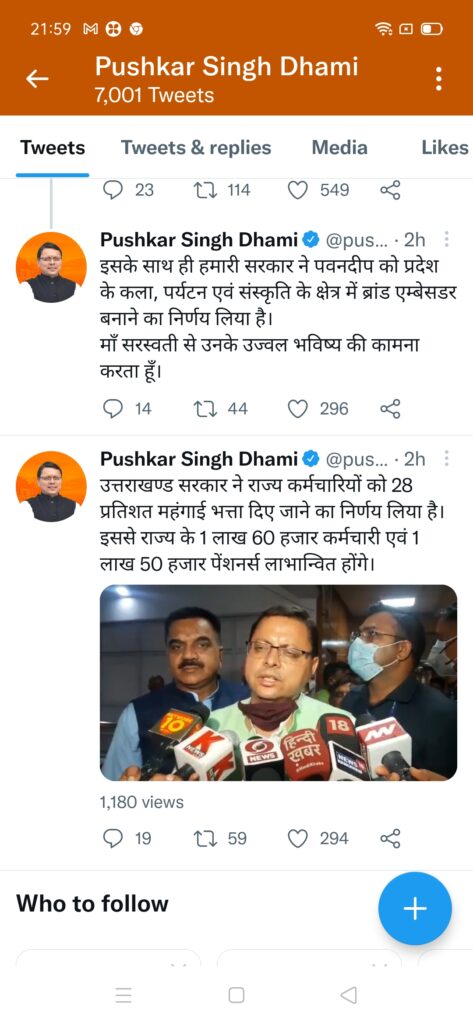Open the three-dot overflow menu in header
The height and width of the screenshot is (1024, 473).
pyautogui.click(x=438, y=79)
